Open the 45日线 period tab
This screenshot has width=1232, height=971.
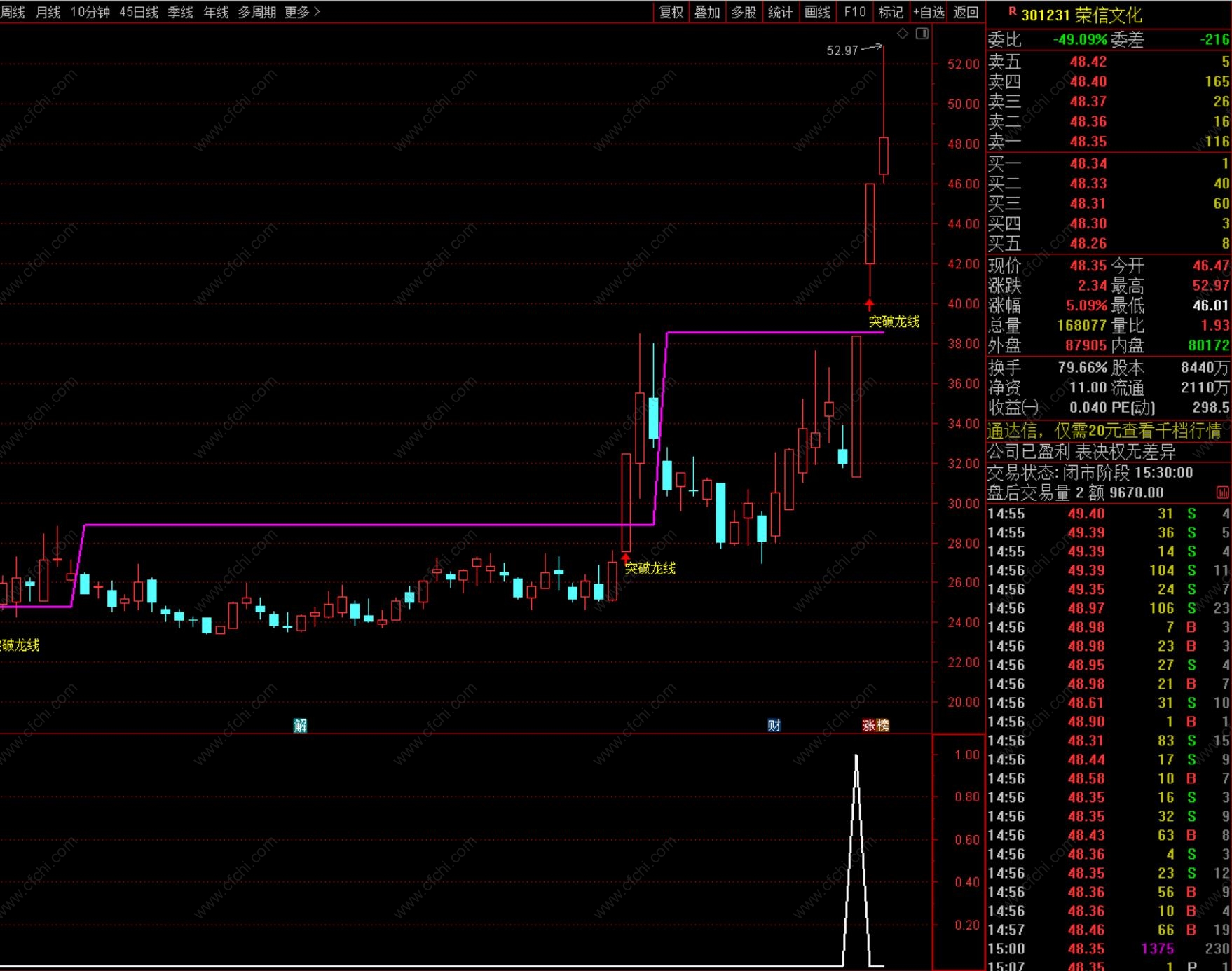pos(139,12)
